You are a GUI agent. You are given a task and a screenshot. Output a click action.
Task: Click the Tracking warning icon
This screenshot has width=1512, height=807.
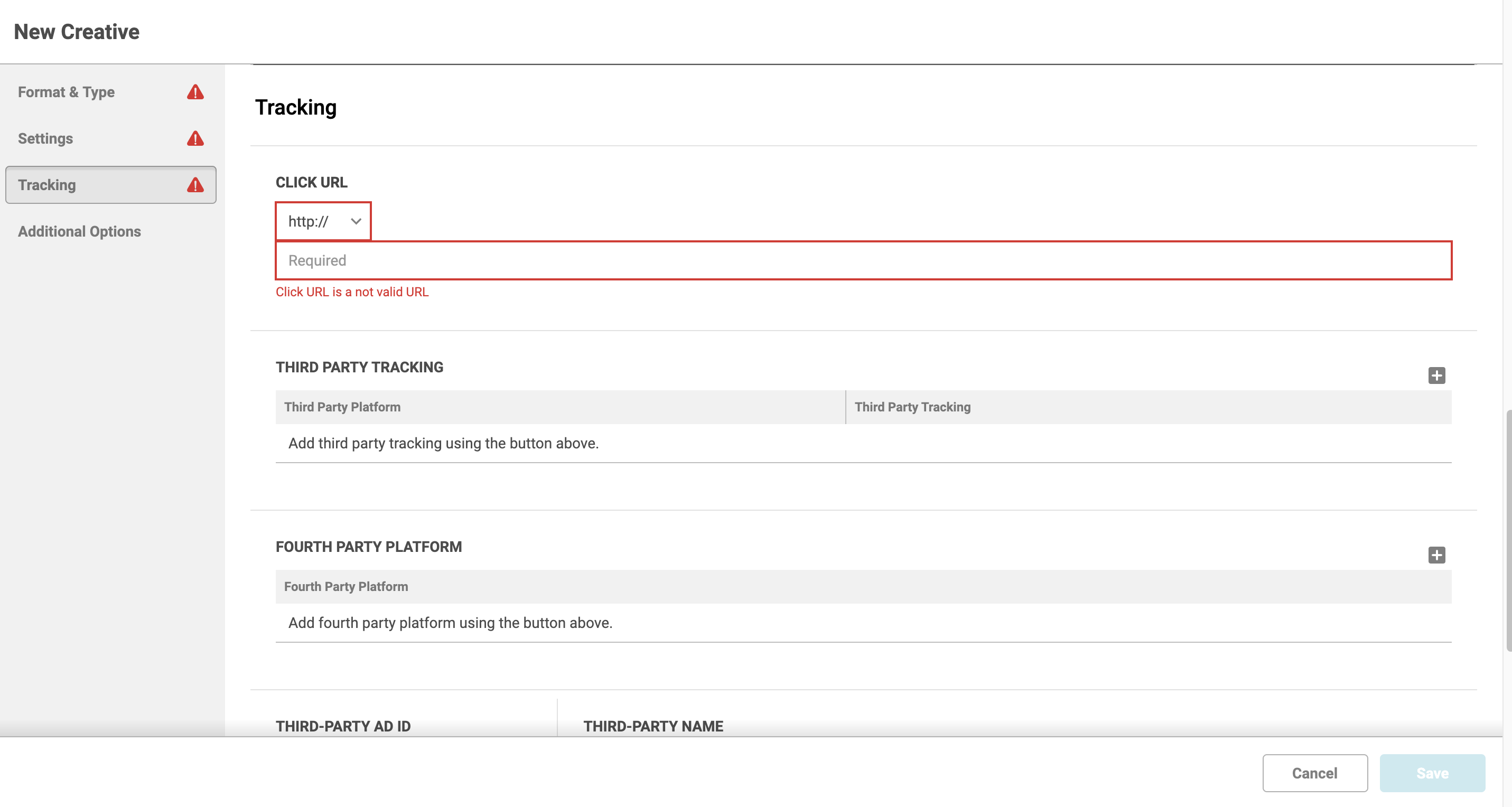(x=195, y=185)
